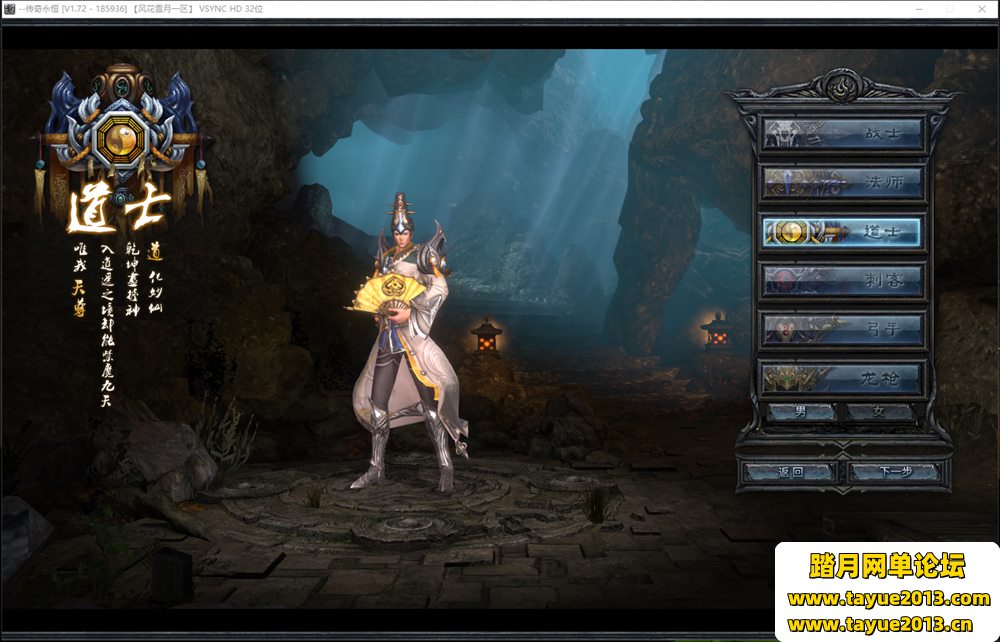Close the game window
The image size is (1000, 642).
pyautogui.click(x=982, y=9)
